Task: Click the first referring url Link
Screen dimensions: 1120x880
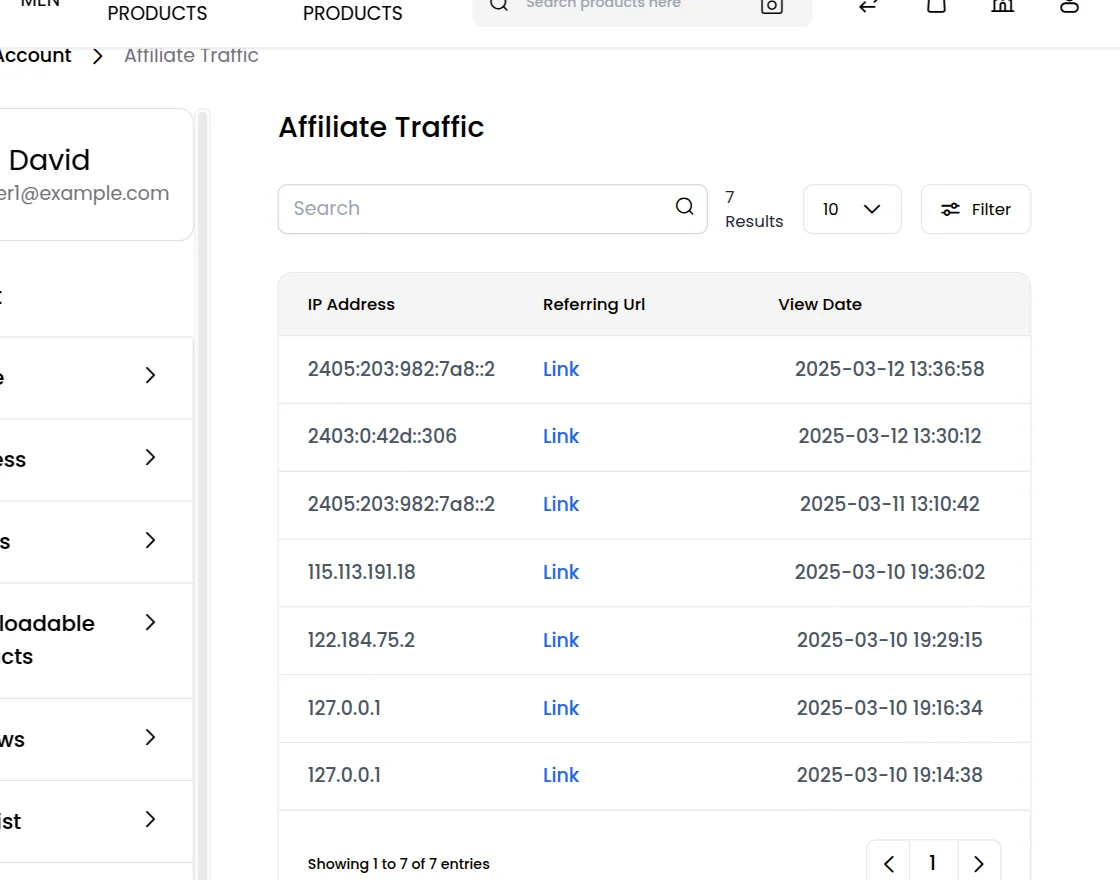Action: coord(560,369)
